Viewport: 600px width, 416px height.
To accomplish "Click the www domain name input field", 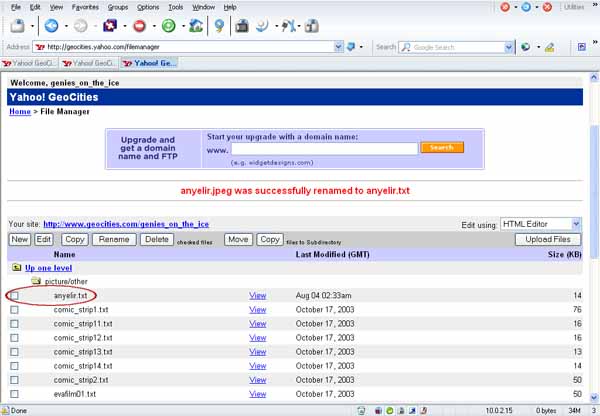I will tap(324, 148).
